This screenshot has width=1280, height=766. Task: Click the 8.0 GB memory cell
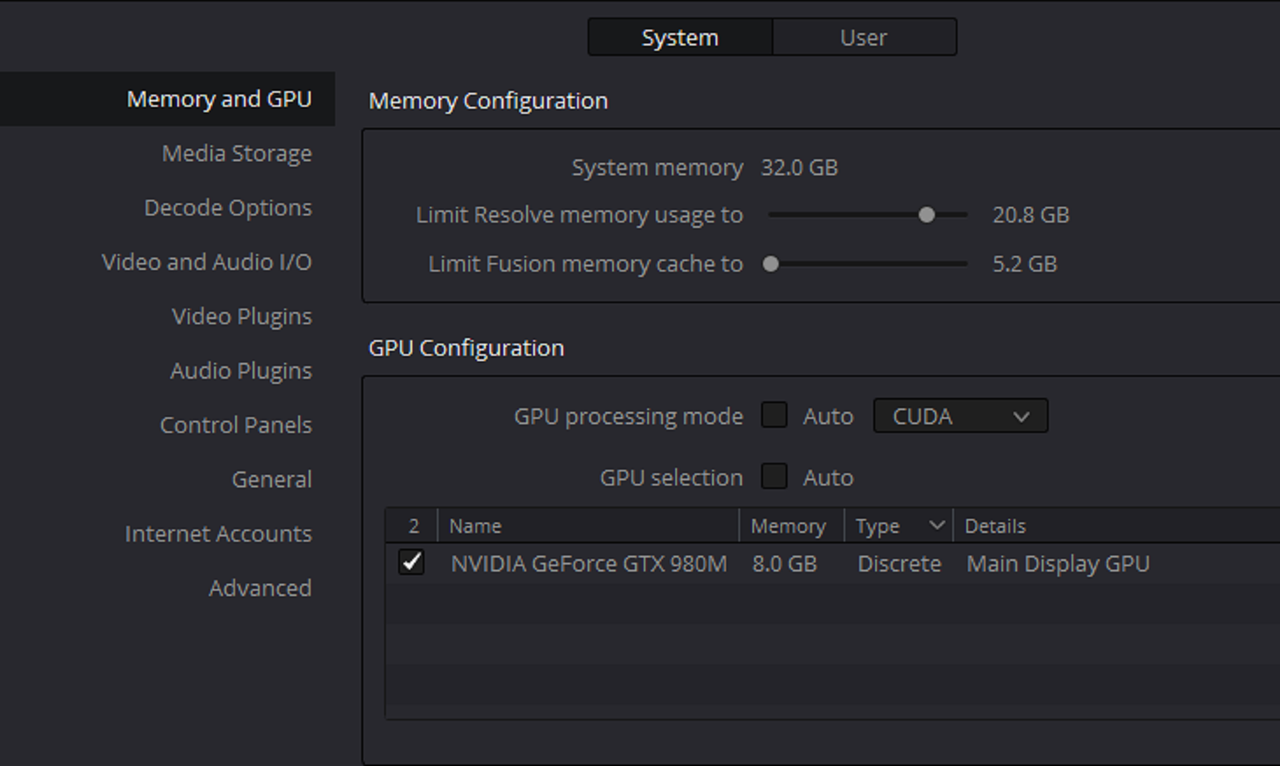[785, 563]
